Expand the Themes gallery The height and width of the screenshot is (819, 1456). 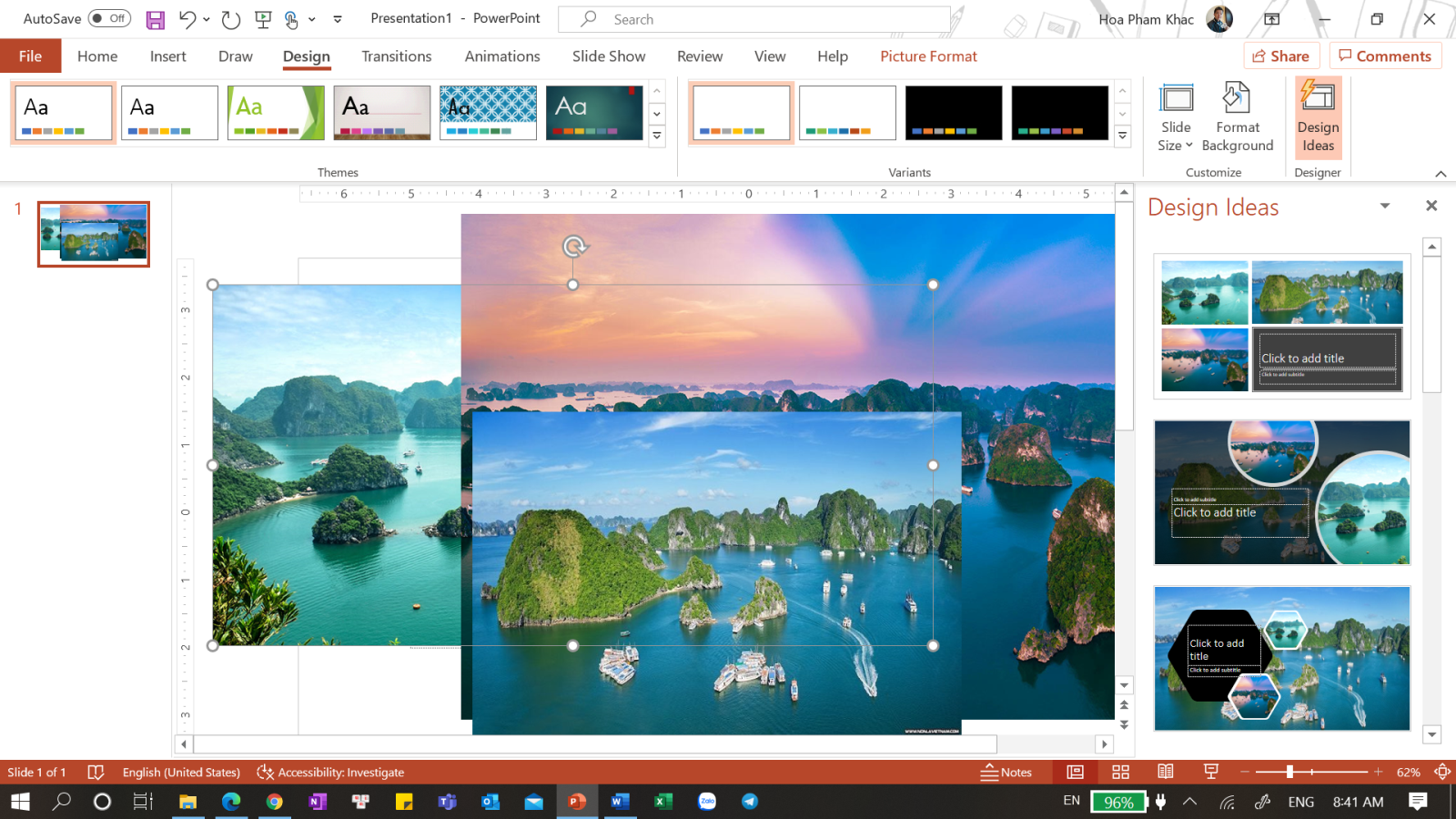(656, 136)
